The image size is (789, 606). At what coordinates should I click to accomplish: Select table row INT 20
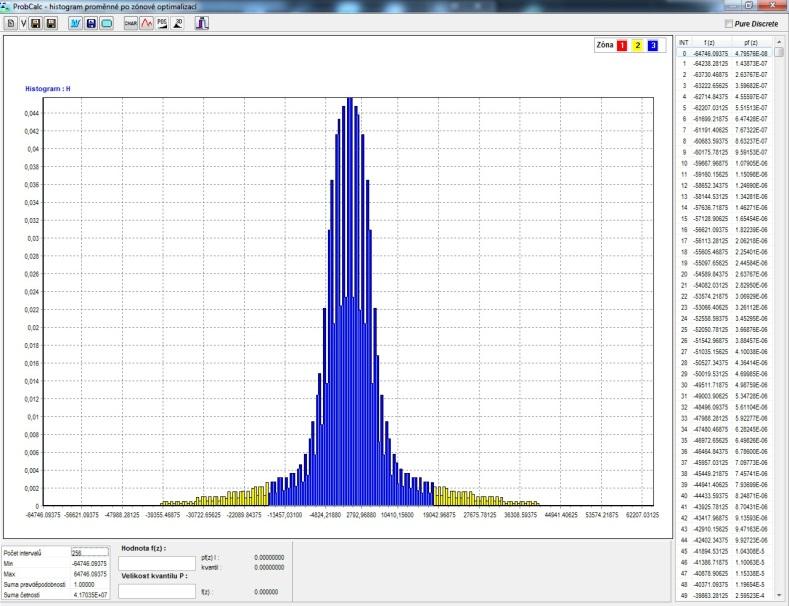[x=725, y=274]
